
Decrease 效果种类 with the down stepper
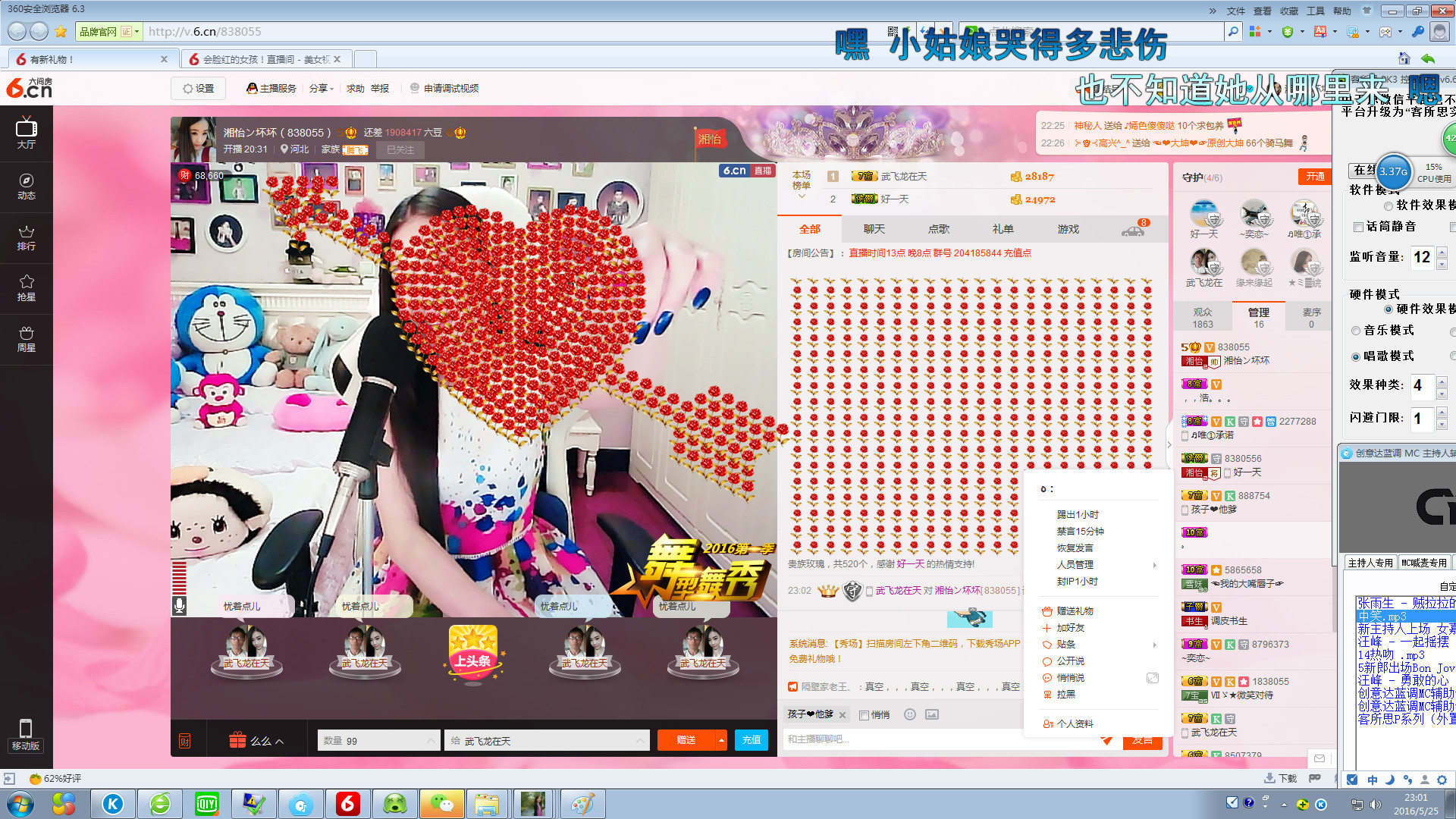[x=1442, y=393]
